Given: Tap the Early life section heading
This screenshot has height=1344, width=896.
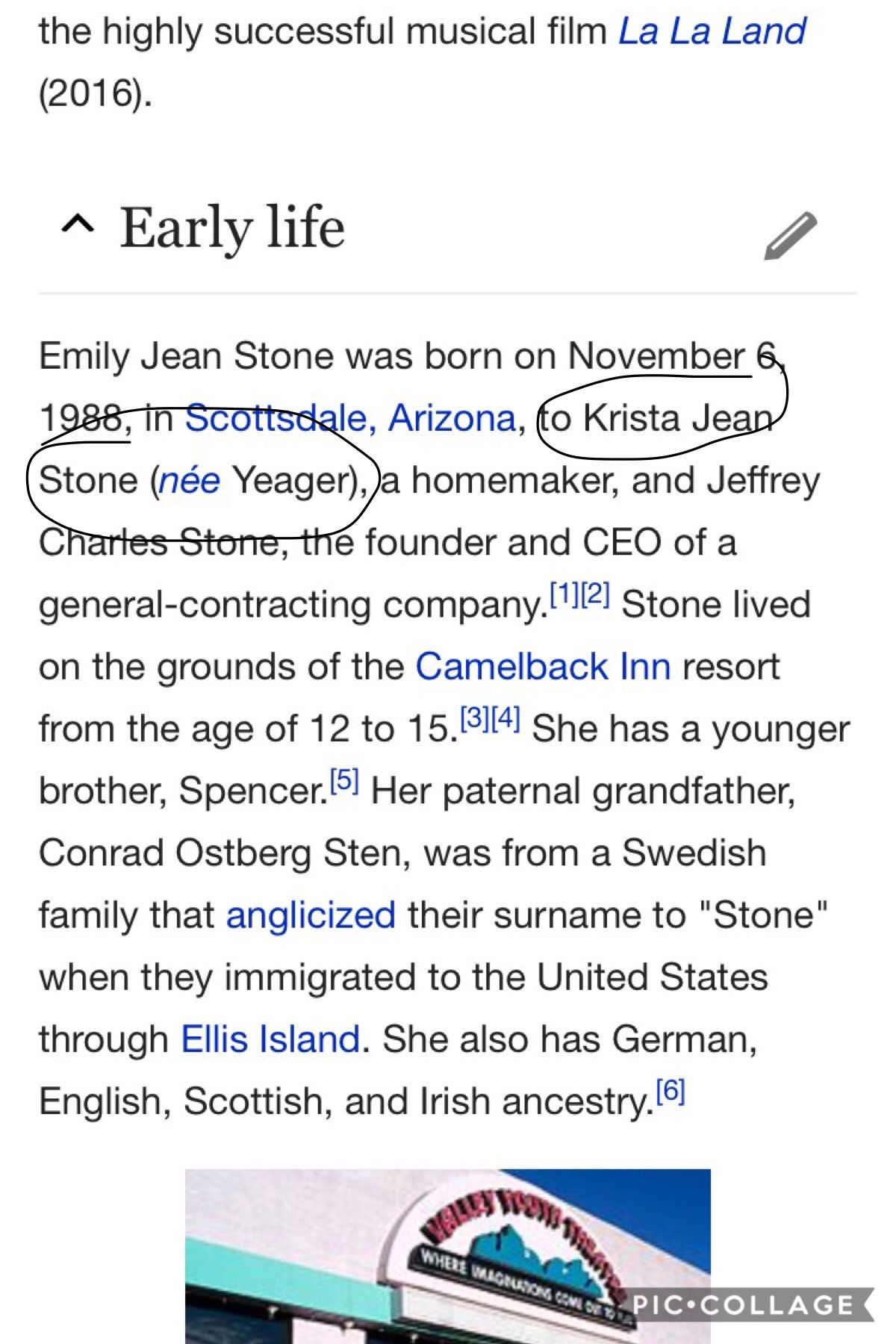Looking at the screenshot, I should pos(232,228).
